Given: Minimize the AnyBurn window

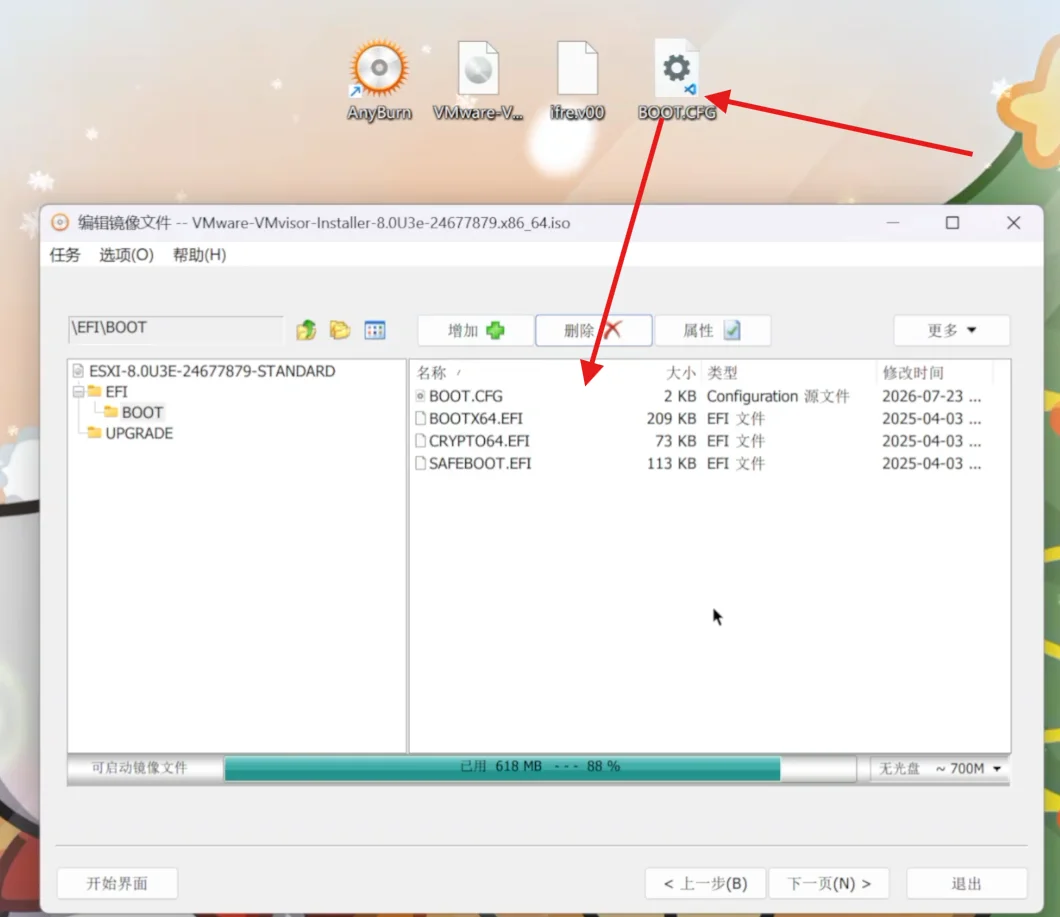Looking at the screenshot, I should pos(892,222).
